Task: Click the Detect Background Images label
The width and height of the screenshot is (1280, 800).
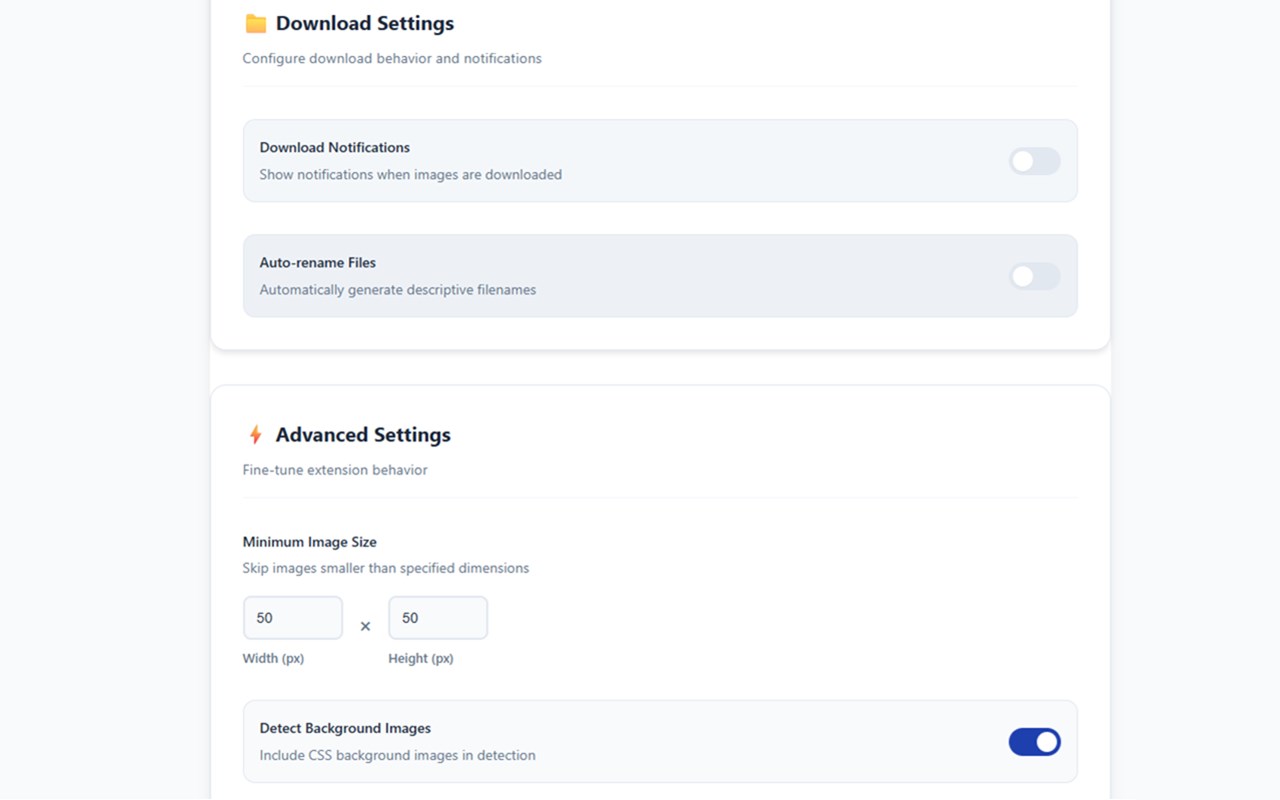Action: pyautogui.click(x=345, y=729)
